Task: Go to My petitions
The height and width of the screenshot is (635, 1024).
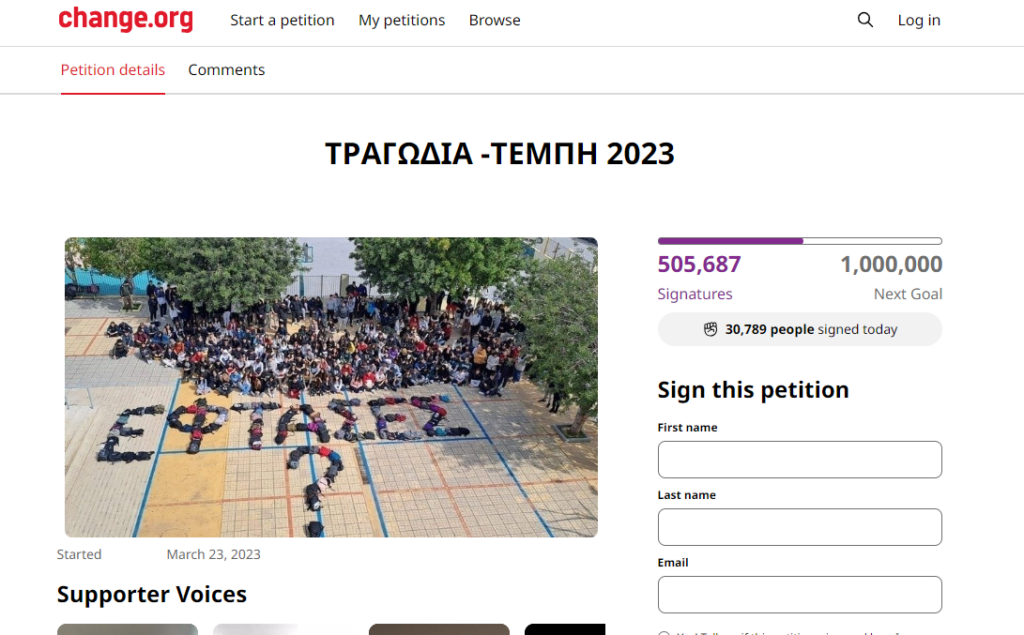Action: click(x=402, y=20)
